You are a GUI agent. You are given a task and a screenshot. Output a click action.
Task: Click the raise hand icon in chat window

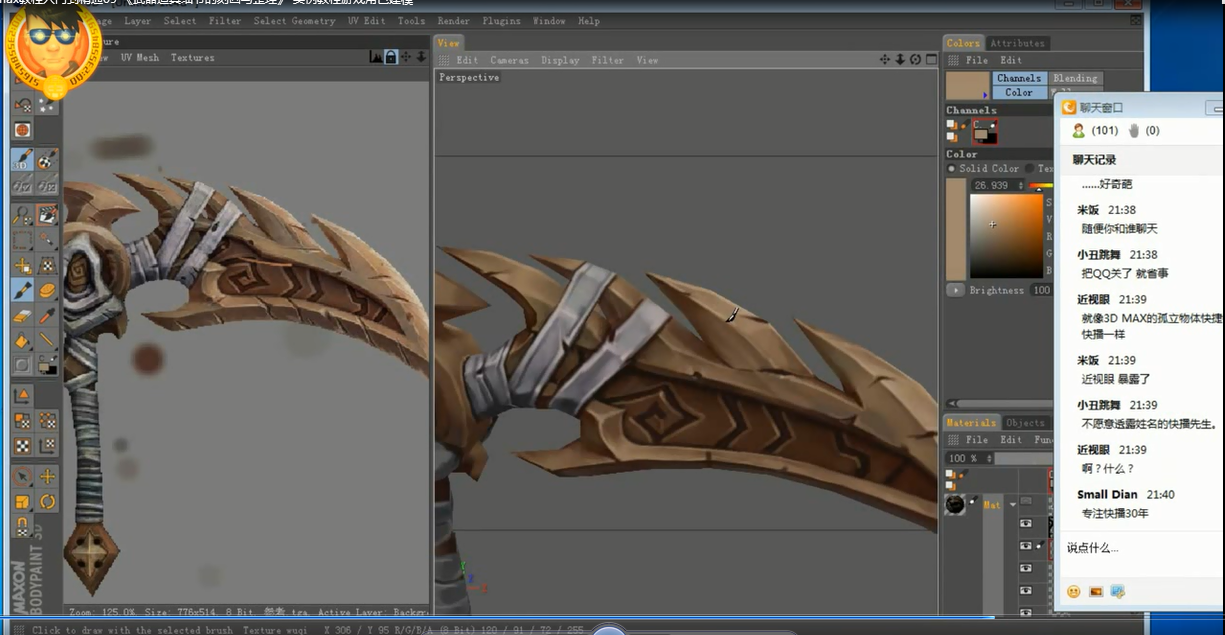(x=1134, y=130)
